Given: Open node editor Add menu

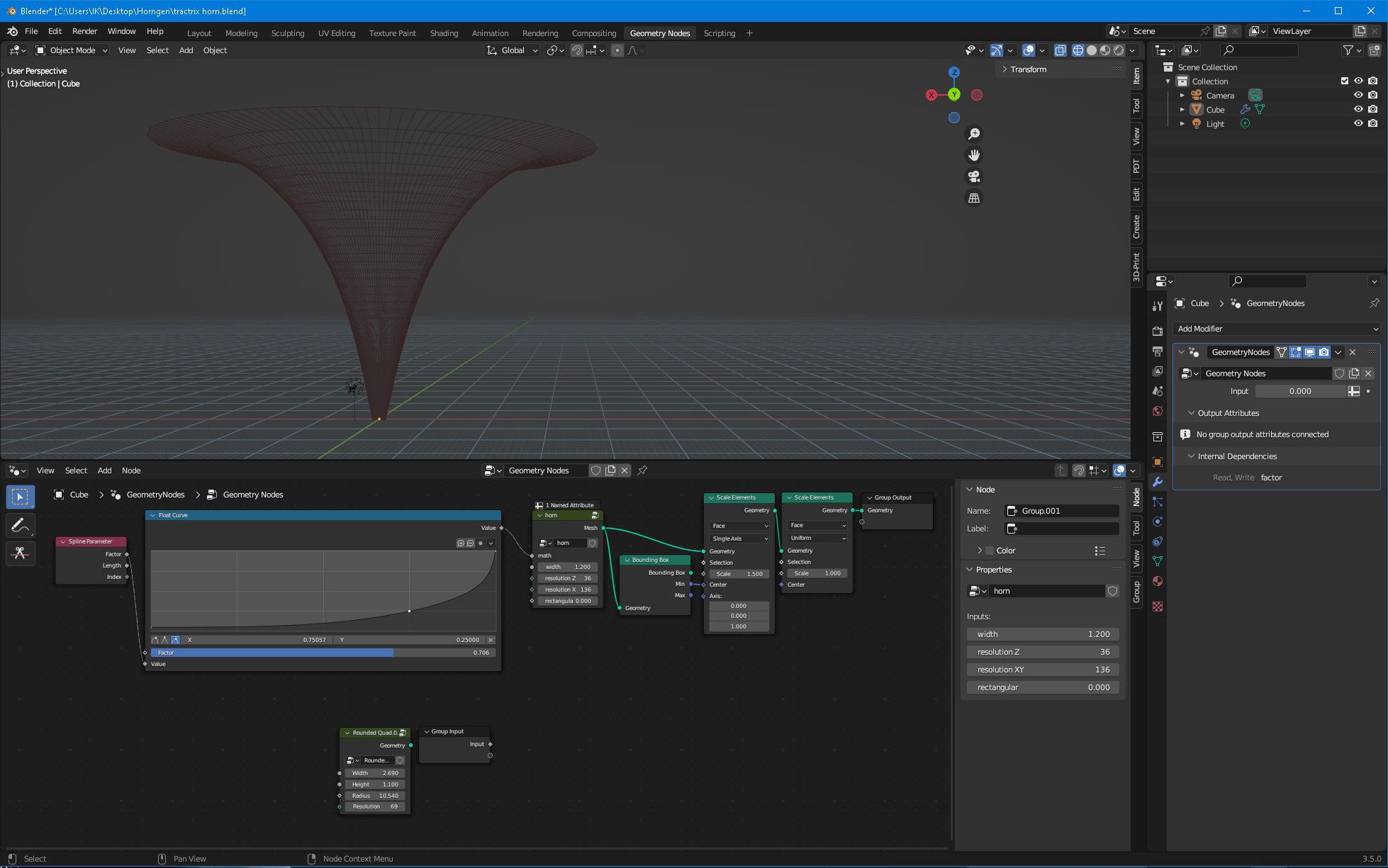Looking at the screenshot, I should [104, 470].
